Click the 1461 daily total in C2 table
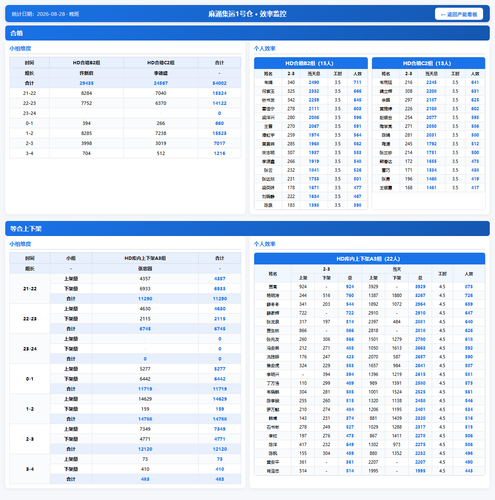The height and width of the screenshot is (500, 495). [431, 188]
